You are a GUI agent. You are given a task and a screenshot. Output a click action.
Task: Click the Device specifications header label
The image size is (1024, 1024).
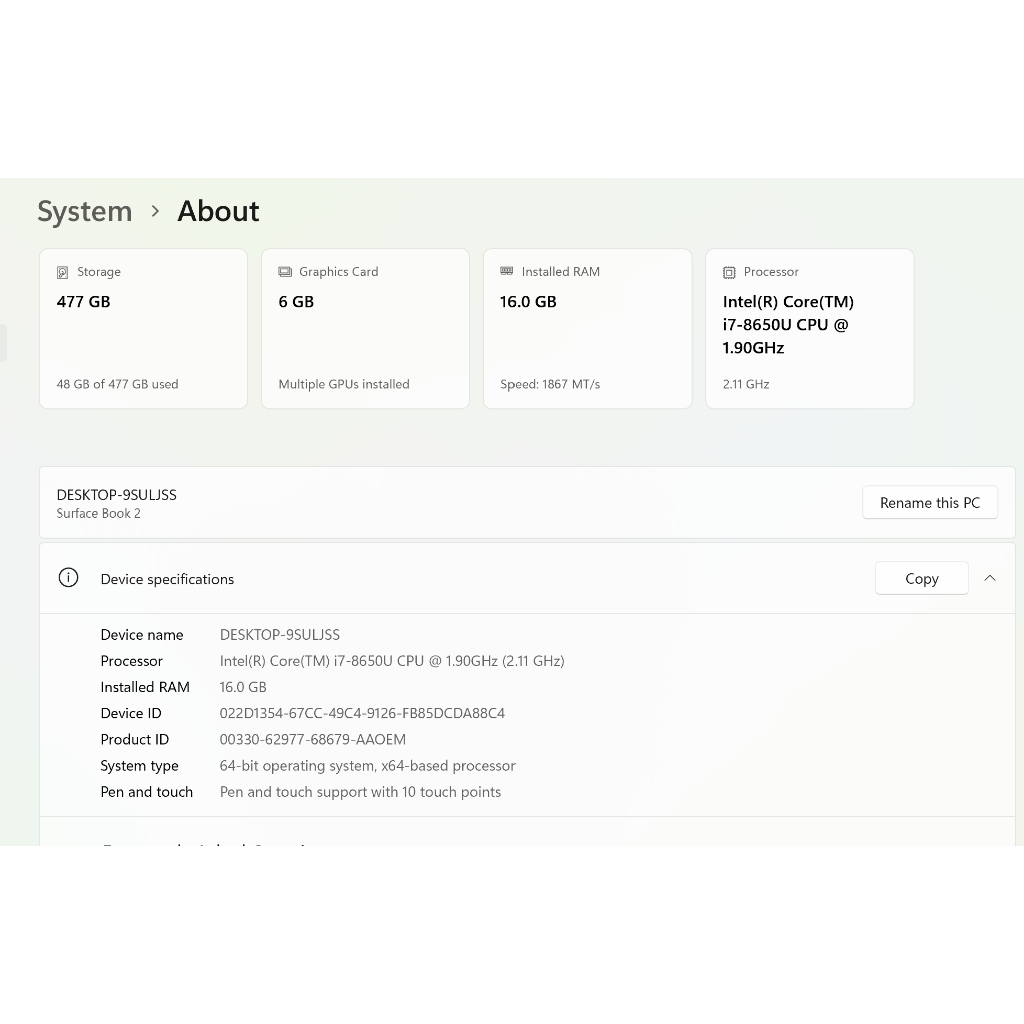click(167, 579)
